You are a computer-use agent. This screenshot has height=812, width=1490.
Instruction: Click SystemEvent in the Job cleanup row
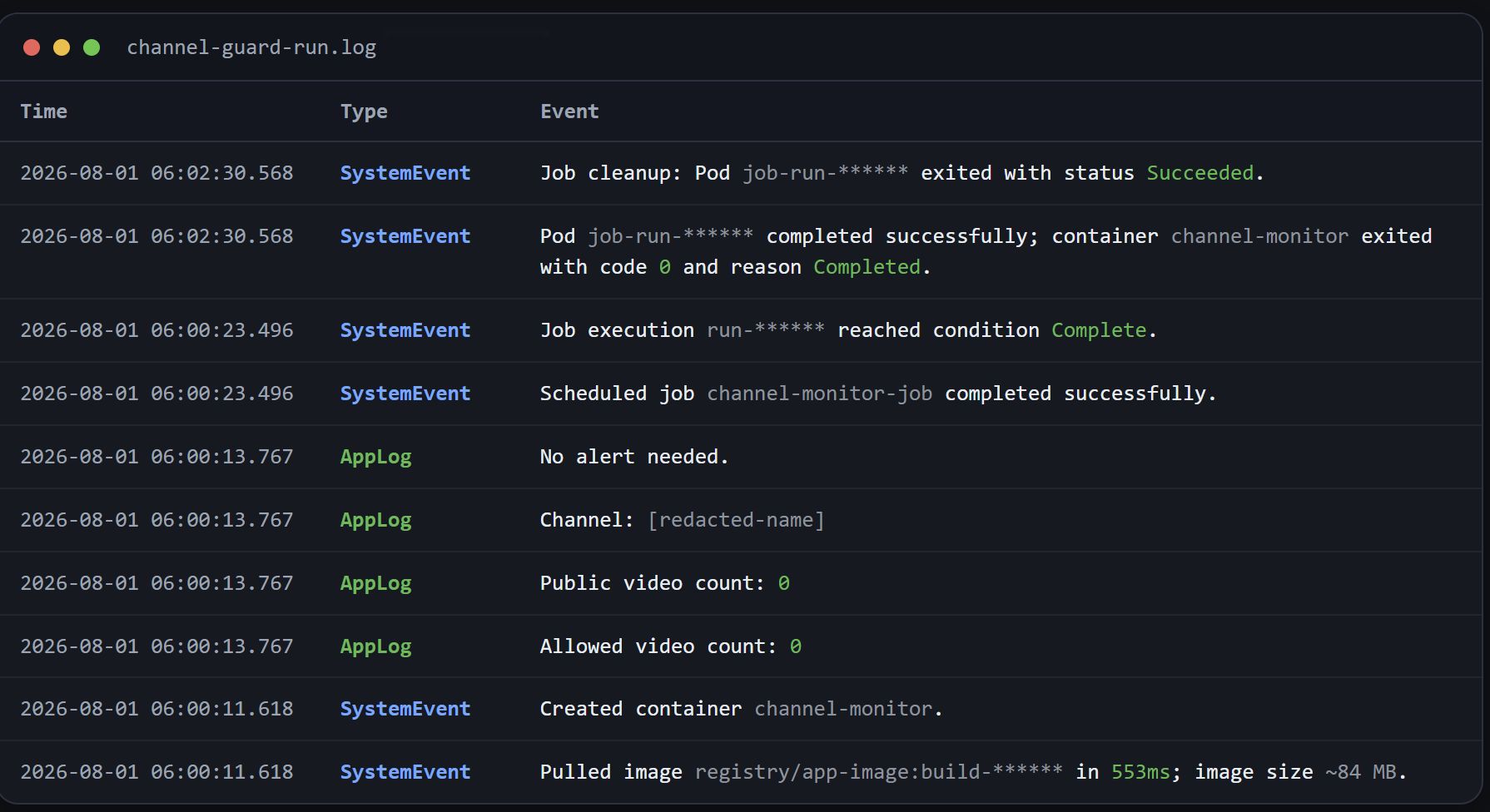405,173
